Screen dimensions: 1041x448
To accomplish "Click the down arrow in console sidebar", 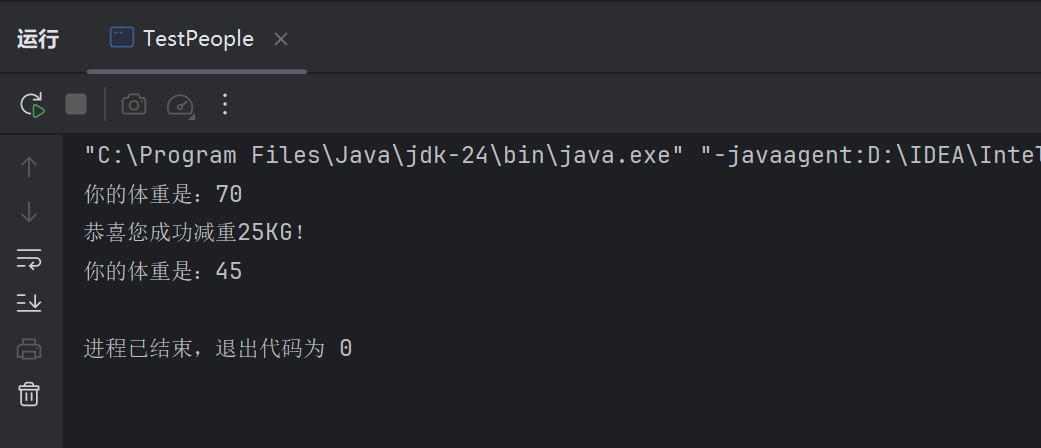I will point(29,212).
